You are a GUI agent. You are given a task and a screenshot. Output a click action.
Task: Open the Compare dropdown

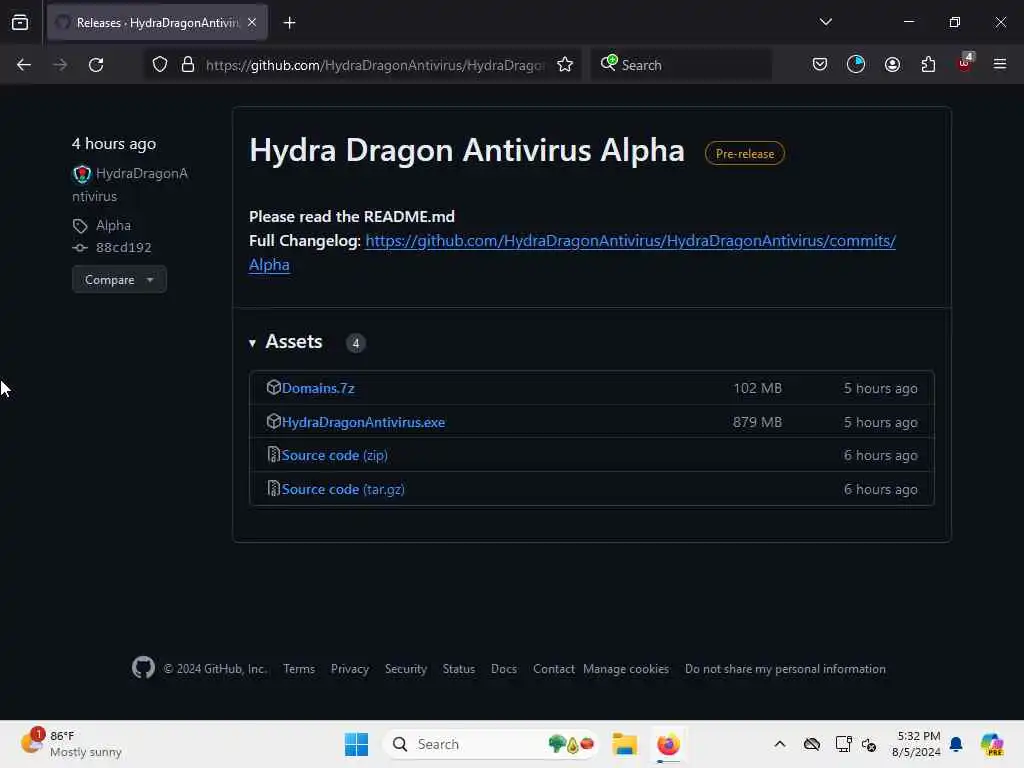click(119, 280)
